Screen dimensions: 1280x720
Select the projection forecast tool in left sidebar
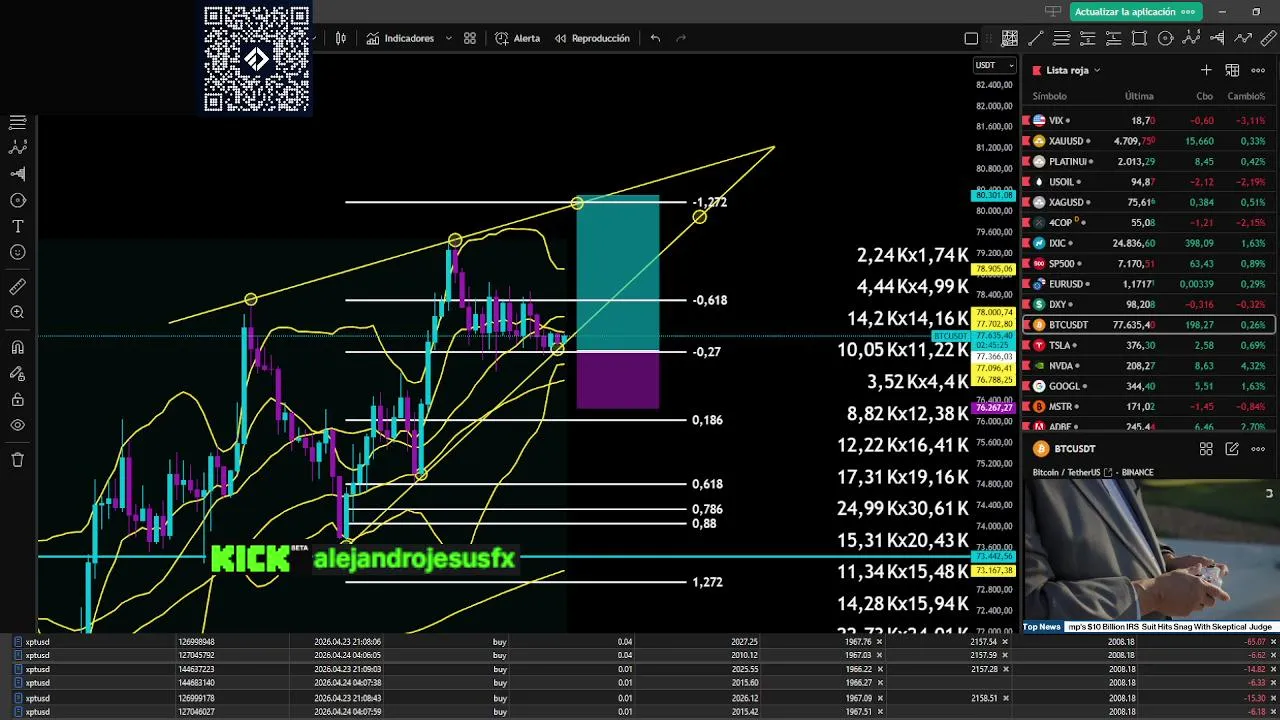click(17, 173)
